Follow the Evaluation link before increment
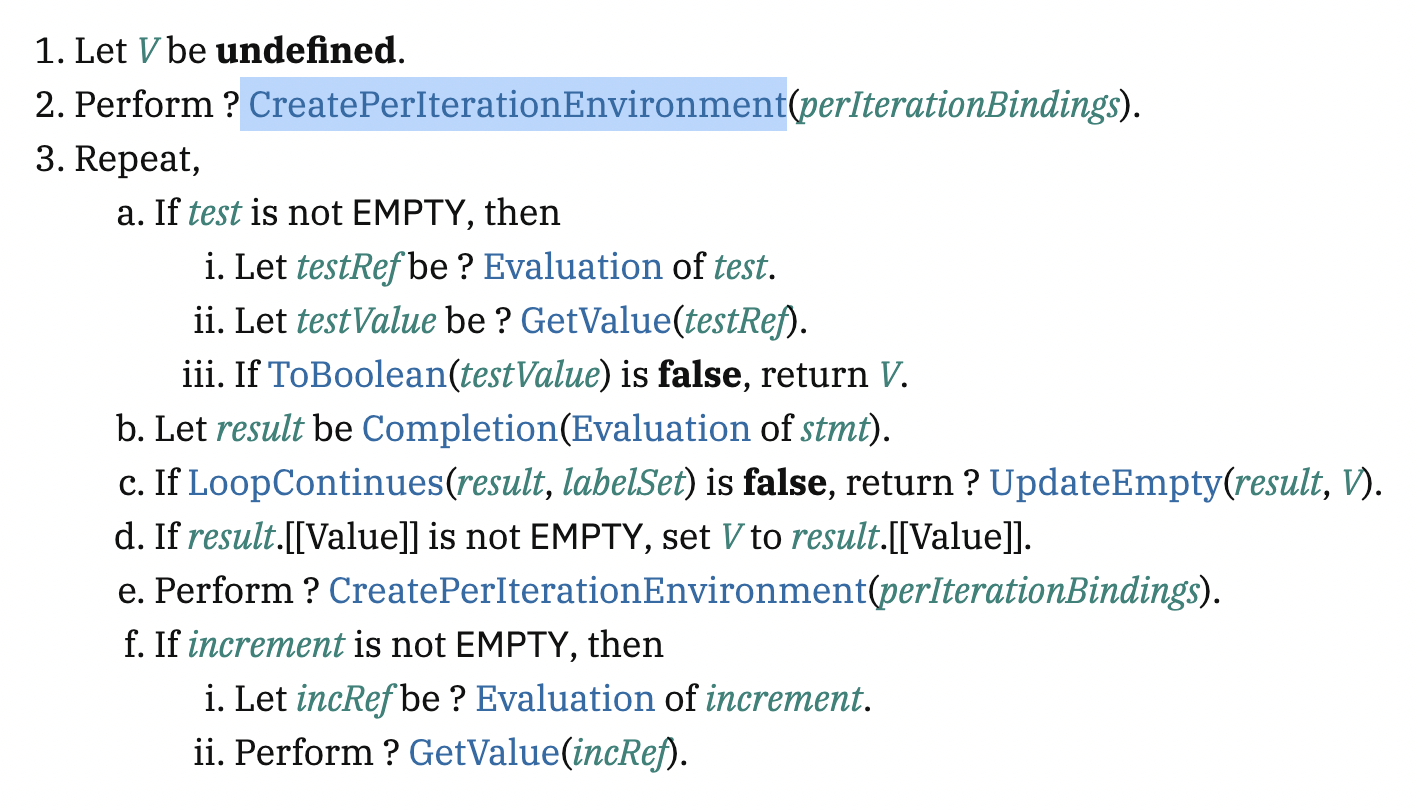Viewport: 1418px width, 810px height. (x=565, y=699)
